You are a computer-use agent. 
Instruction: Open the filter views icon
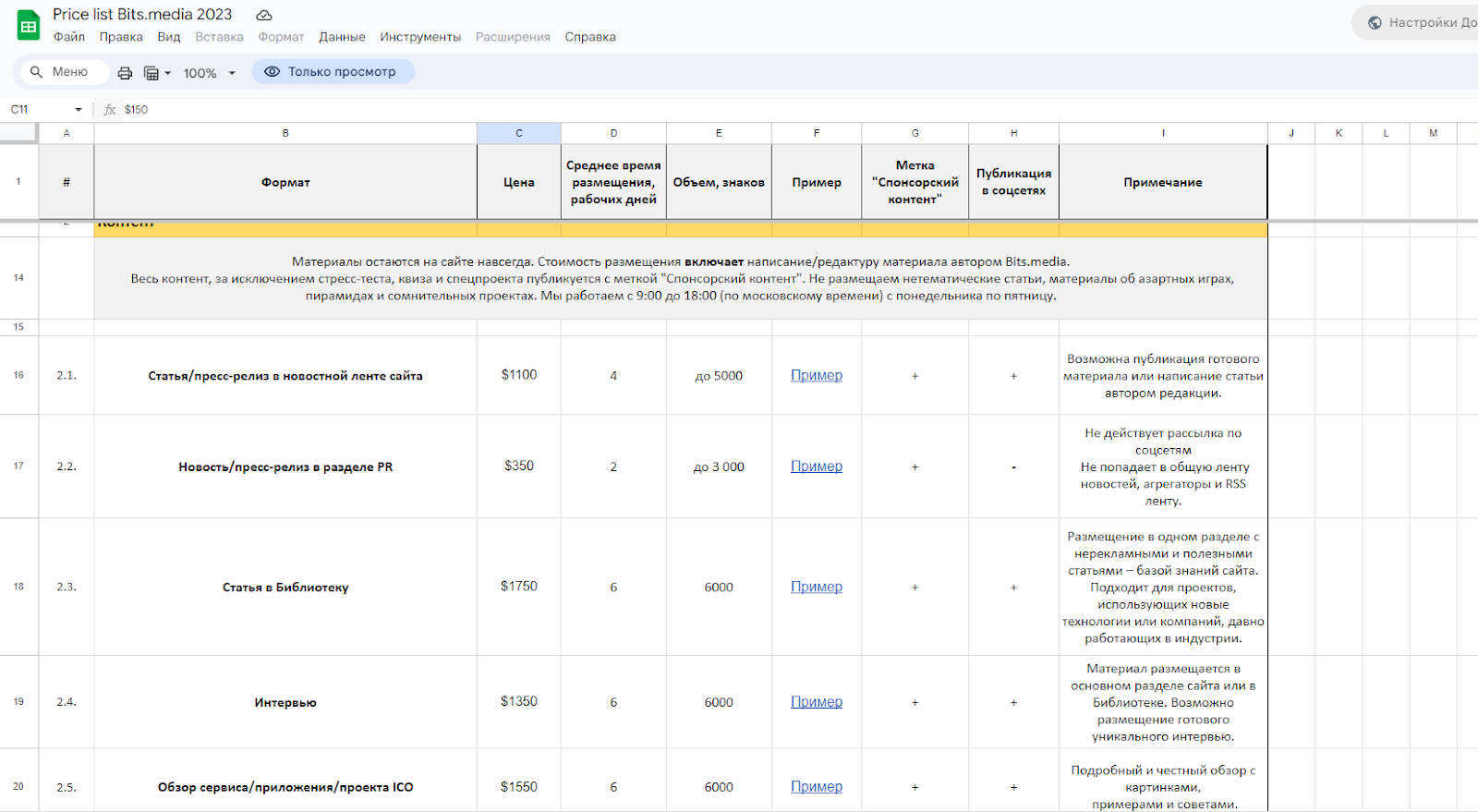point(151,72)
